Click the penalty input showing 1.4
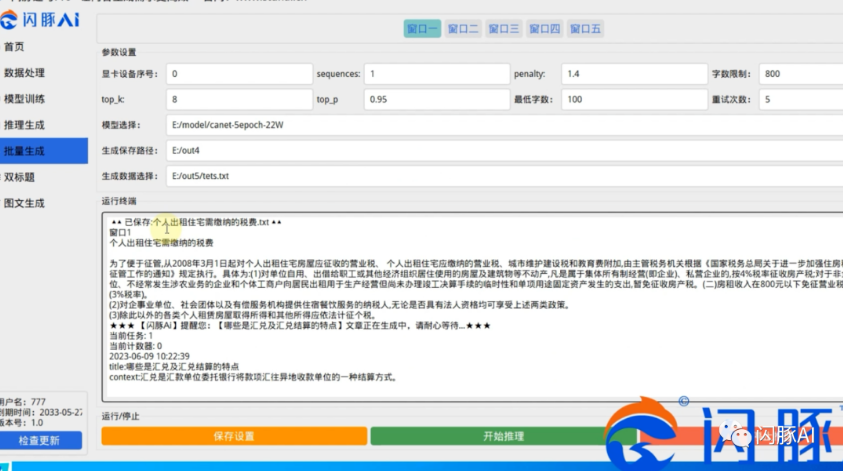The image size is (843, 471). tap(634, 74)
